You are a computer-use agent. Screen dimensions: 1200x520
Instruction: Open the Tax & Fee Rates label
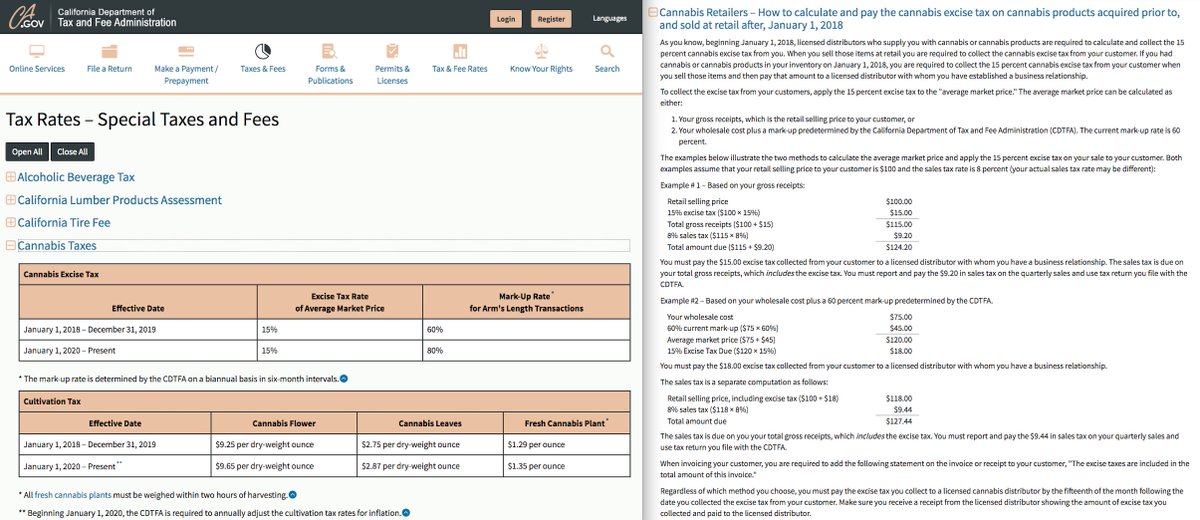pos(460,69)
